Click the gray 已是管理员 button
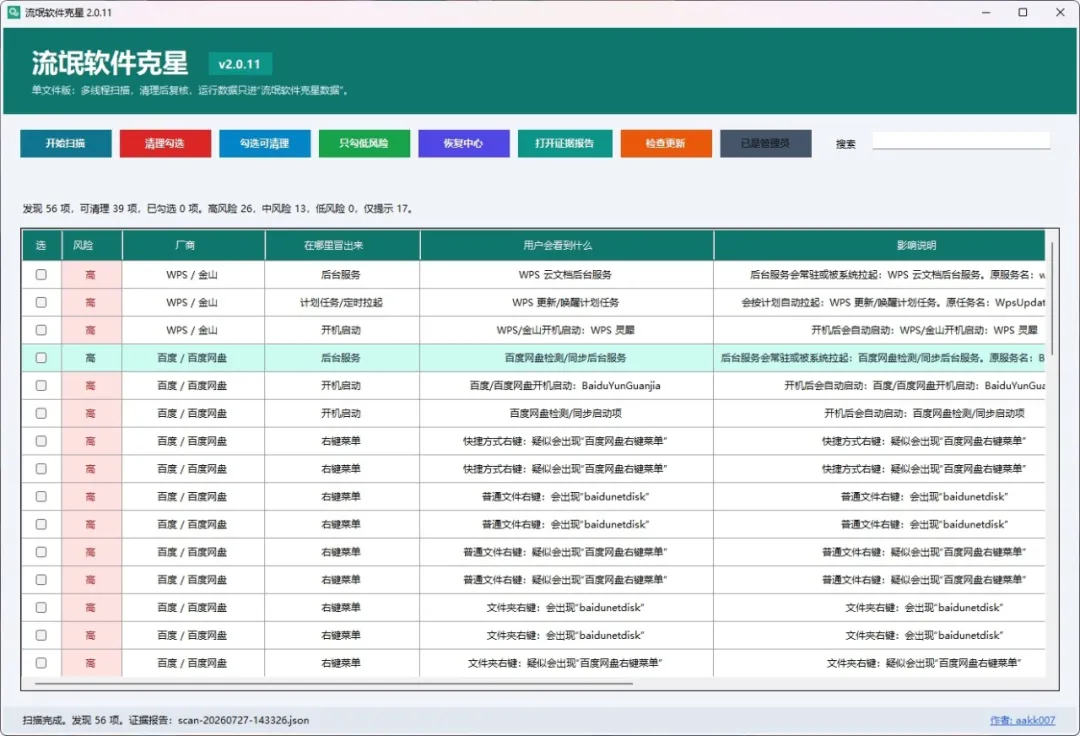The image size is (1080, 736). (x=765, y=143)
